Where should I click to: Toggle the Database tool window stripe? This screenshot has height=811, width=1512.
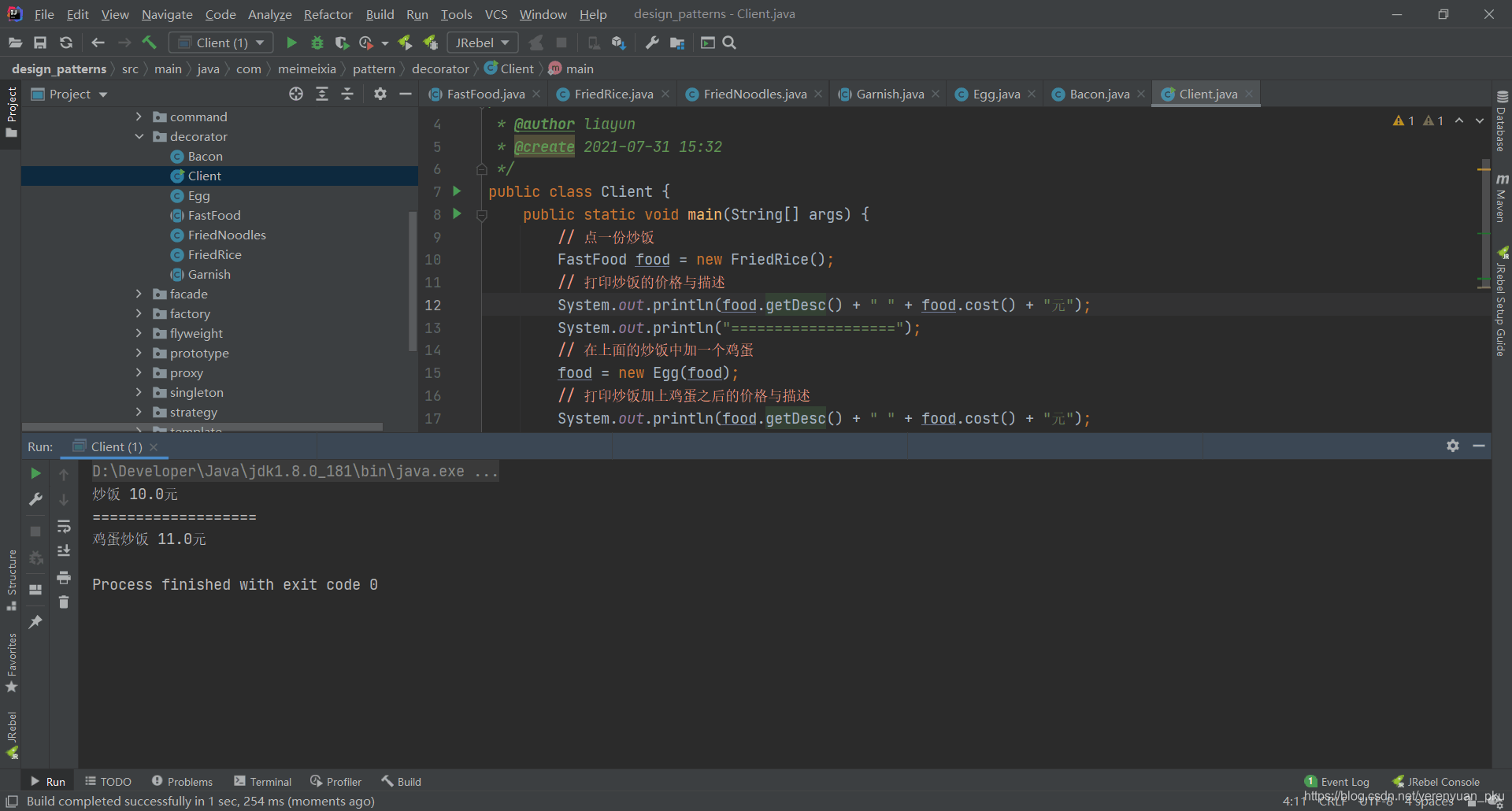coord(1502,121)
